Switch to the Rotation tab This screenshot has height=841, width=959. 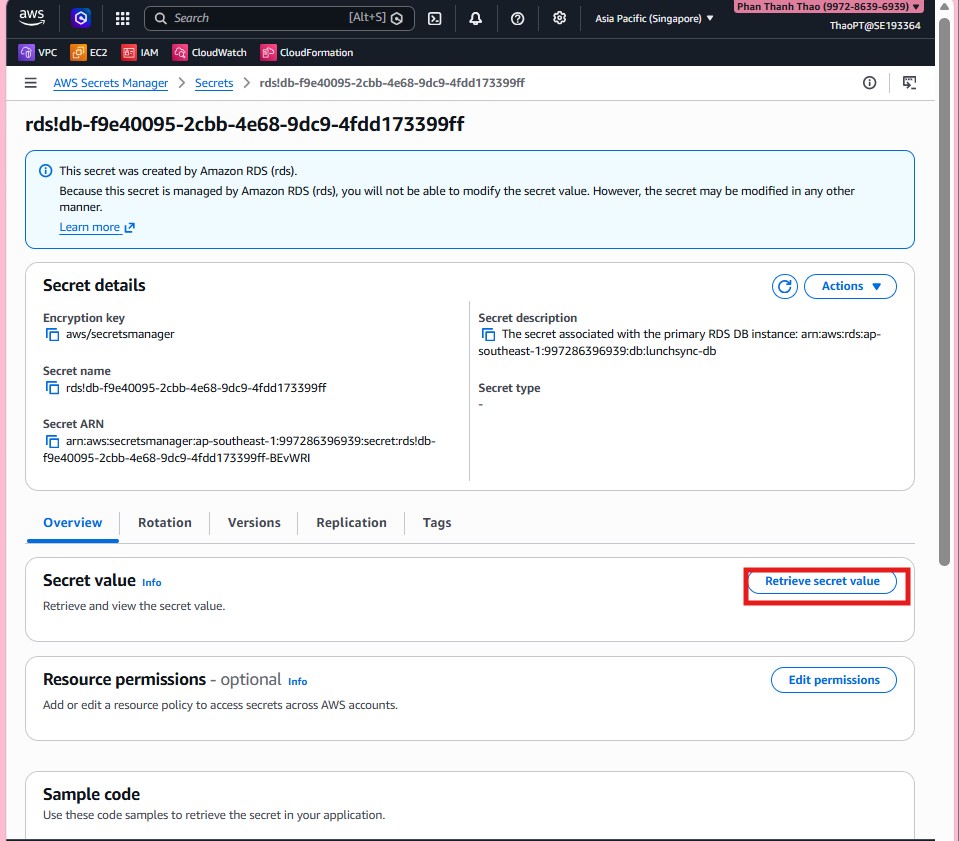tap(164, 522)
